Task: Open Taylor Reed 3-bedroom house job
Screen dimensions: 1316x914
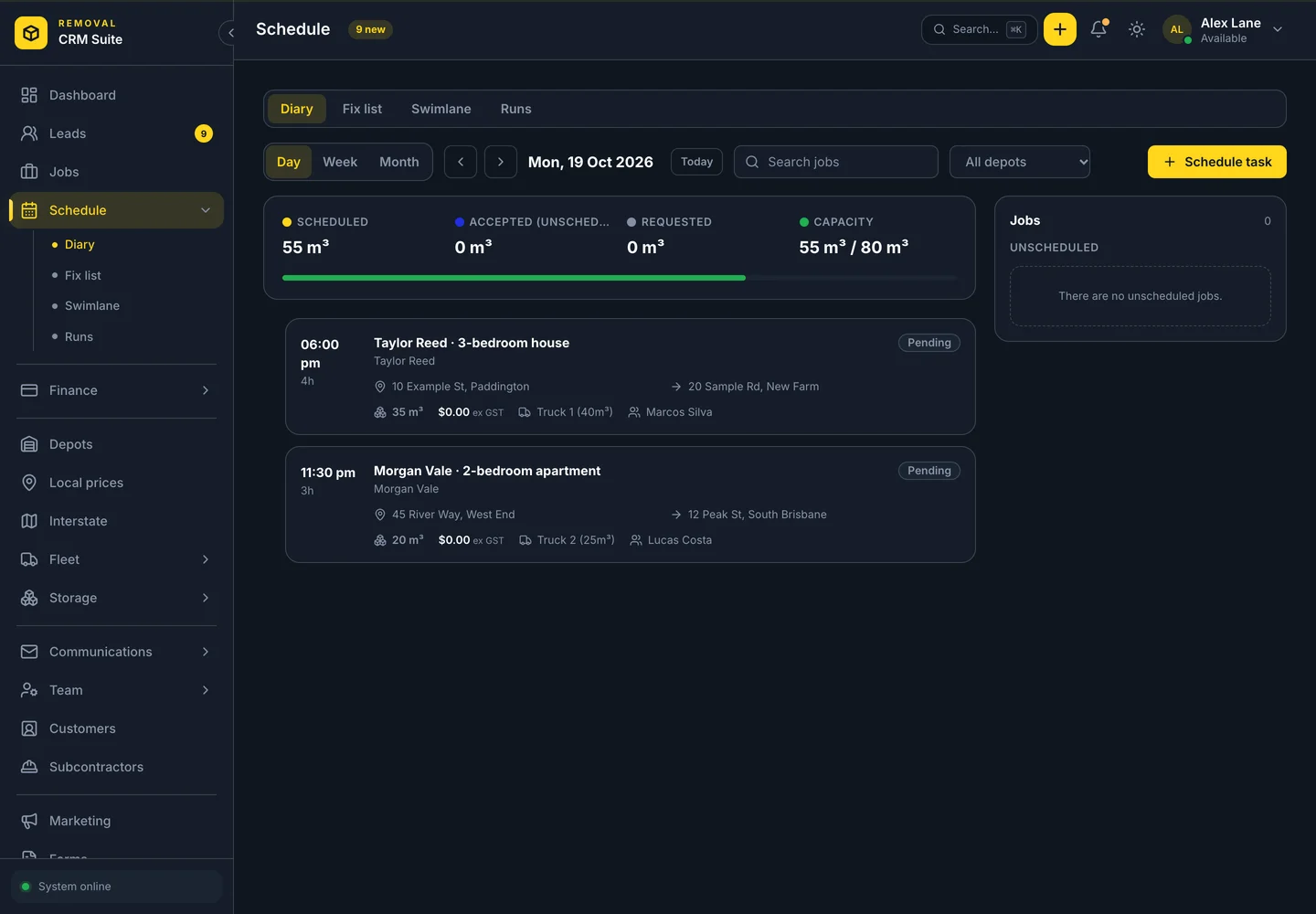Action: pyautogui.click(x=631, y=377)
